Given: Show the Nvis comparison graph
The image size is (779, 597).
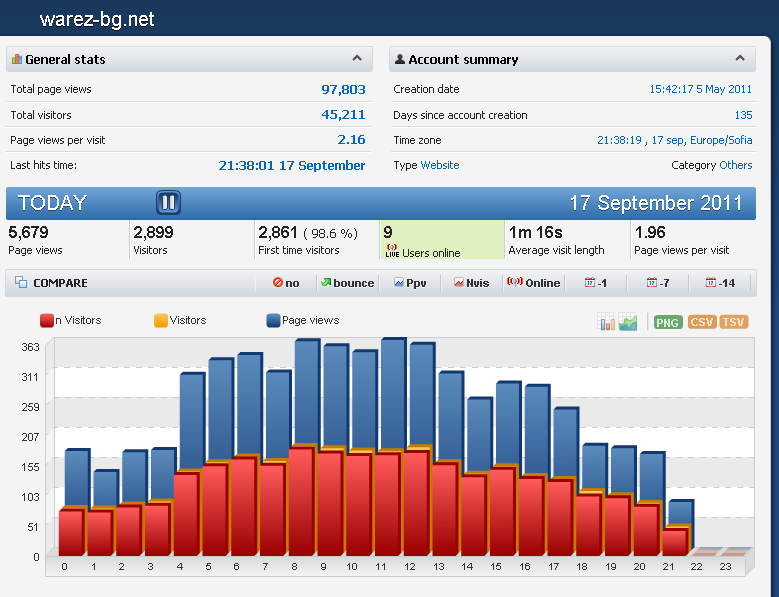Looking at the screenshot, I should 471,283.
